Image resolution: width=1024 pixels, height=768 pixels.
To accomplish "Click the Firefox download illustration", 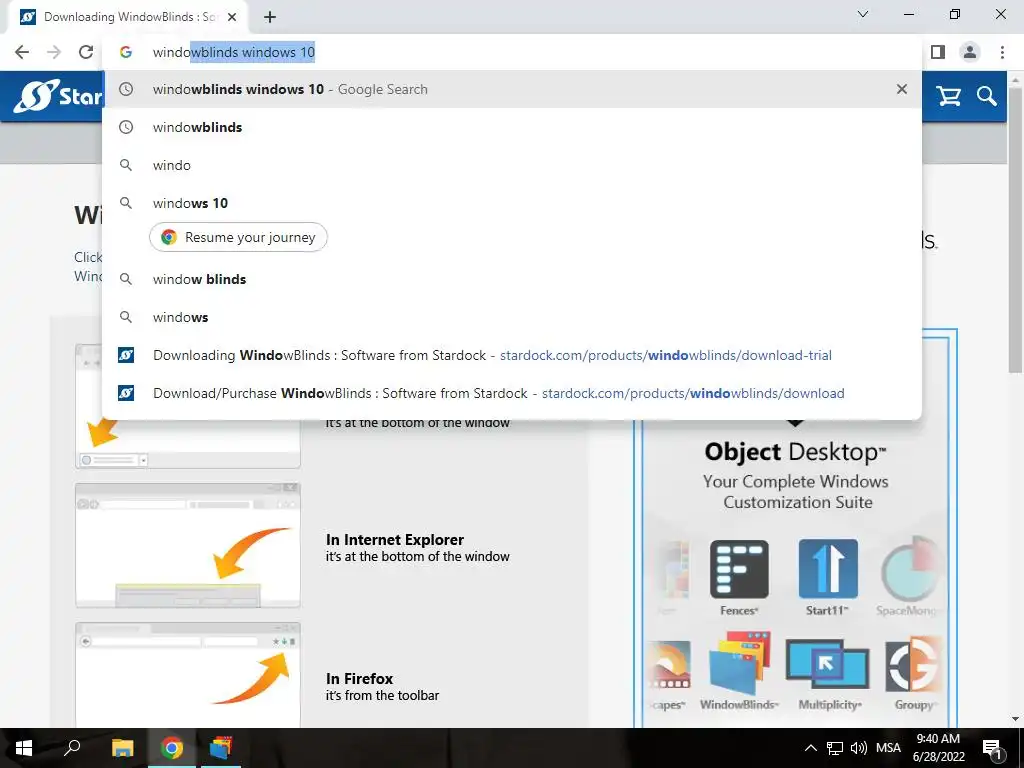I will [188, 675].
